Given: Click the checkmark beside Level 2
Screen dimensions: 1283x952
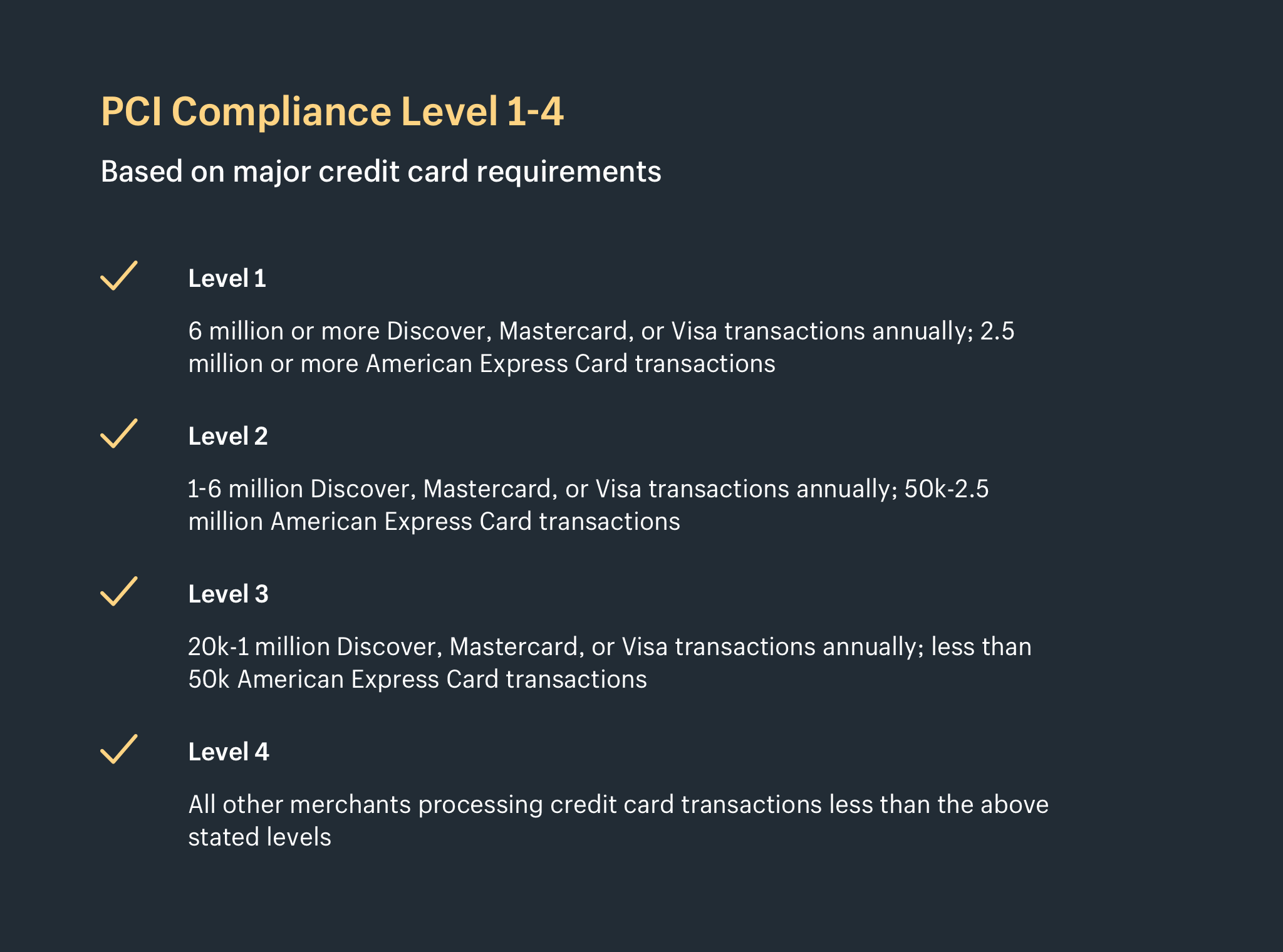Looking at the screenshot, I should (118, 433).
